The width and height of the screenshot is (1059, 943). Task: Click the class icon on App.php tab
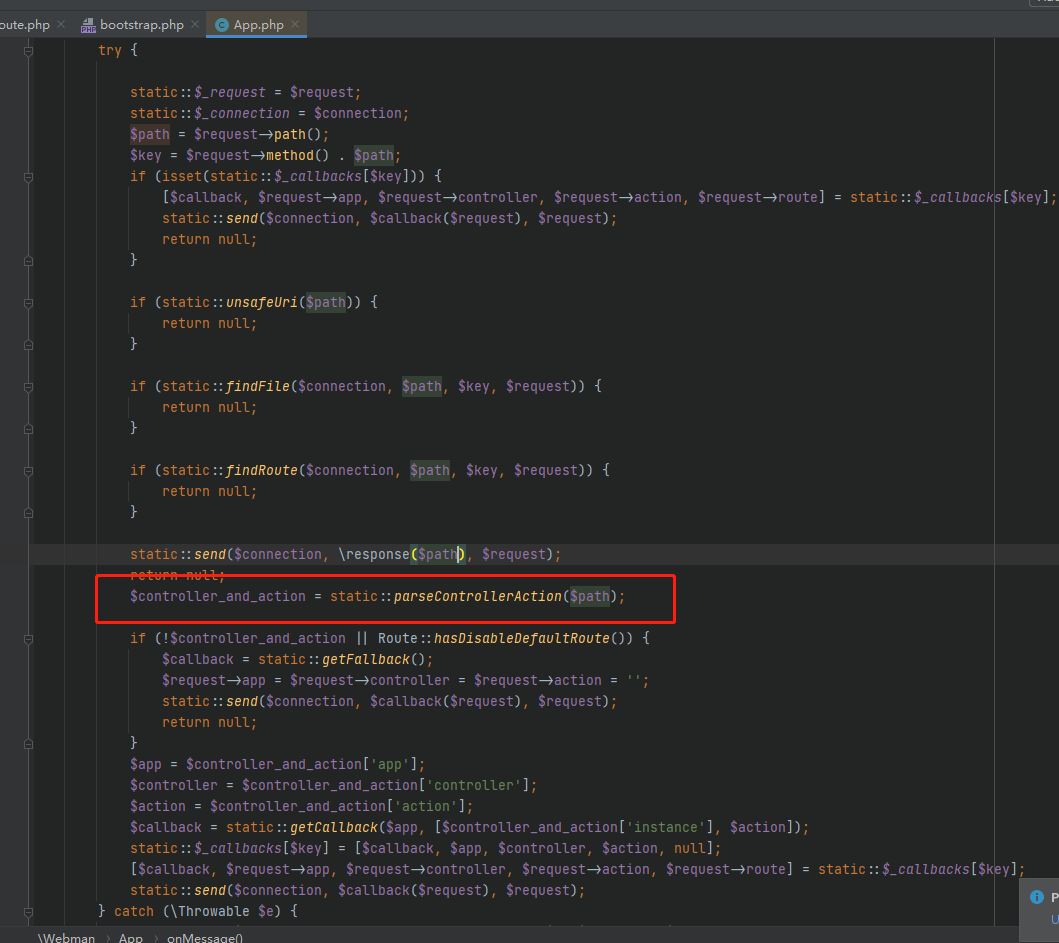[x=222, y=25]
